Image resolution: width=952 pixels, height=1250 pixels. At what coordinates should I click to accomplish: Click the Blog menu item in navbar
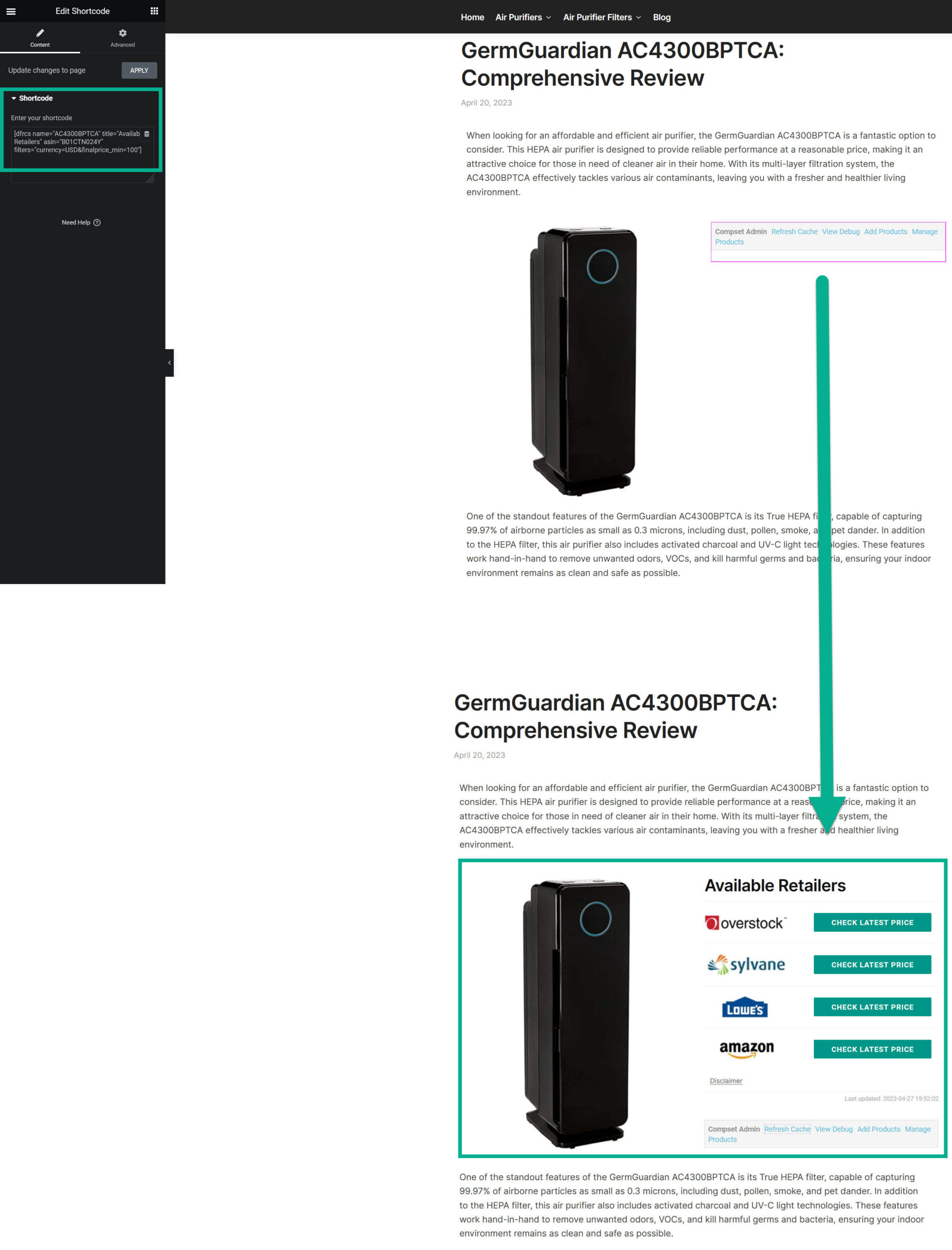click(x=661, y=16)
